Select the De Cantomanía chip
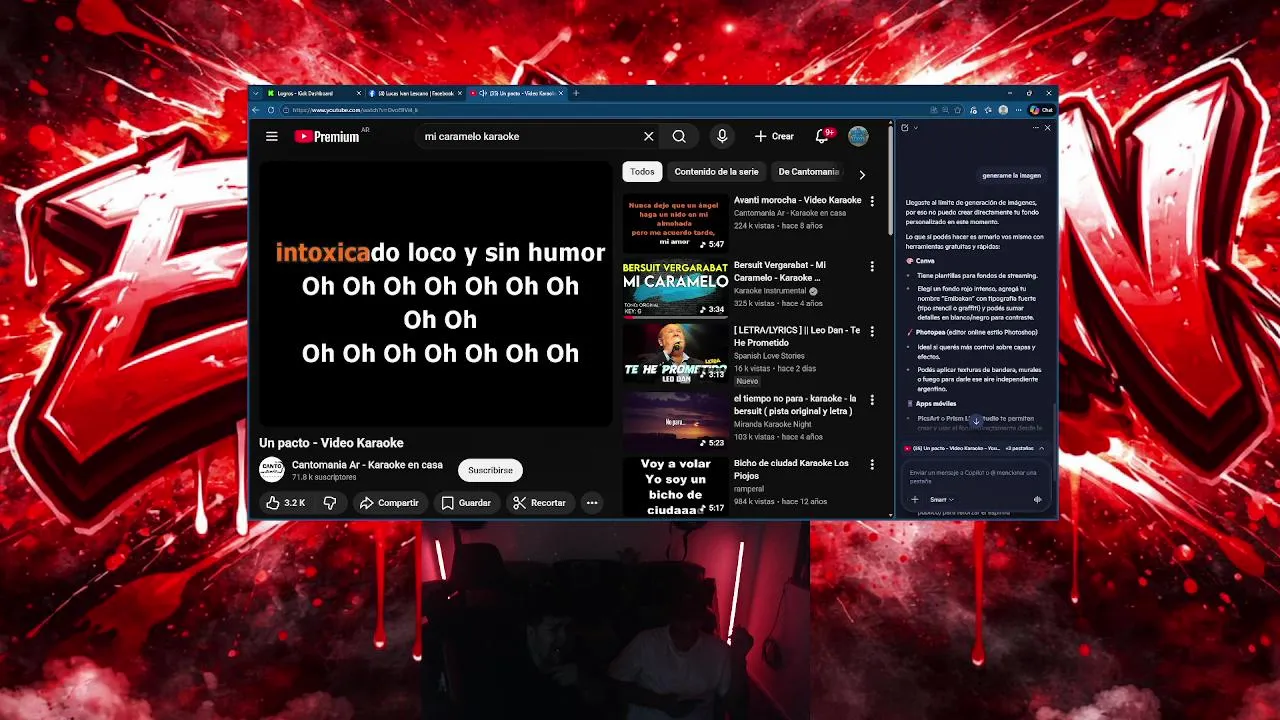1280x720 pixels. [x=808, y=172]
